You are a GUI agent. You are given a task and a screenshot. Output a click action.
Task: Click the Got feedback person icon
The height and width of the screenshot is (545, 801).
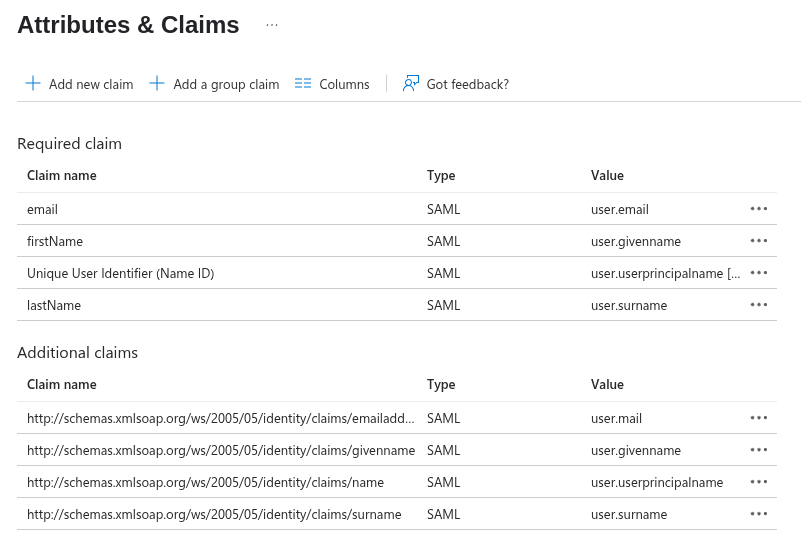pyautogui.click(x=411, y=84)
